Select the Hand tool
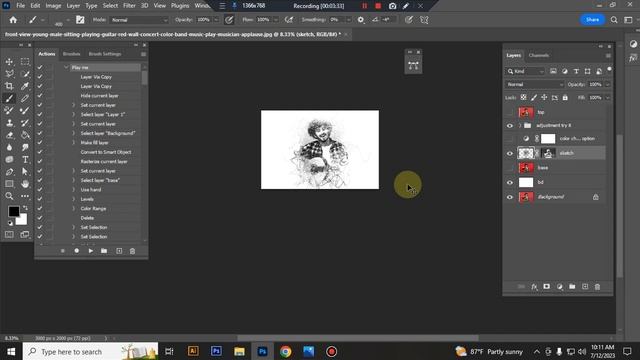Screen dimensions: 640x360 coord(25,184)
